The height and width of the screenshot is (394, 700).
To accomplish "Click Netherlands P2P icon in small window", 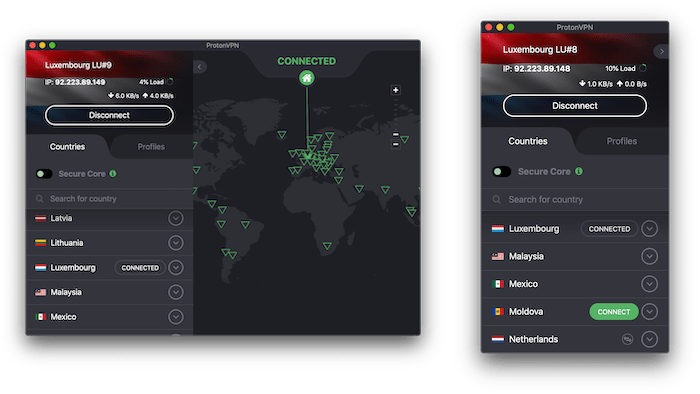I will pyautogui.click(x=627, y=340).
